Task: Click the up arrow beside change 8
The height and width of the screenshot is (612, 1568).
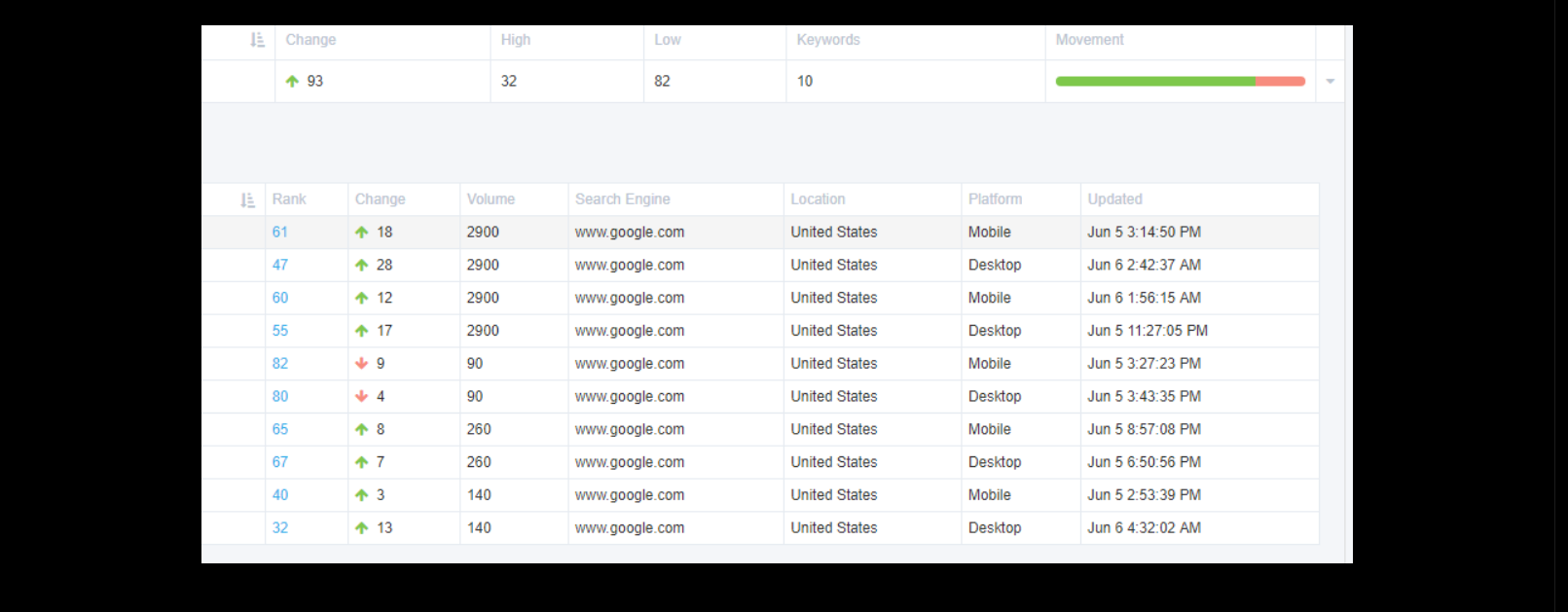Action: pyautogui.click(x=362, y=430)
